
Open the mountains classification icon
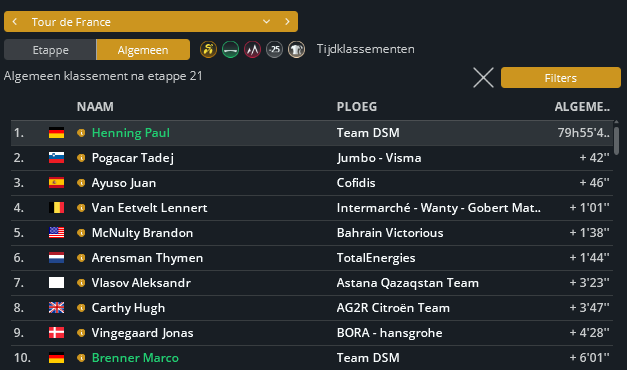pyautogui.click(x=252, y=50)
